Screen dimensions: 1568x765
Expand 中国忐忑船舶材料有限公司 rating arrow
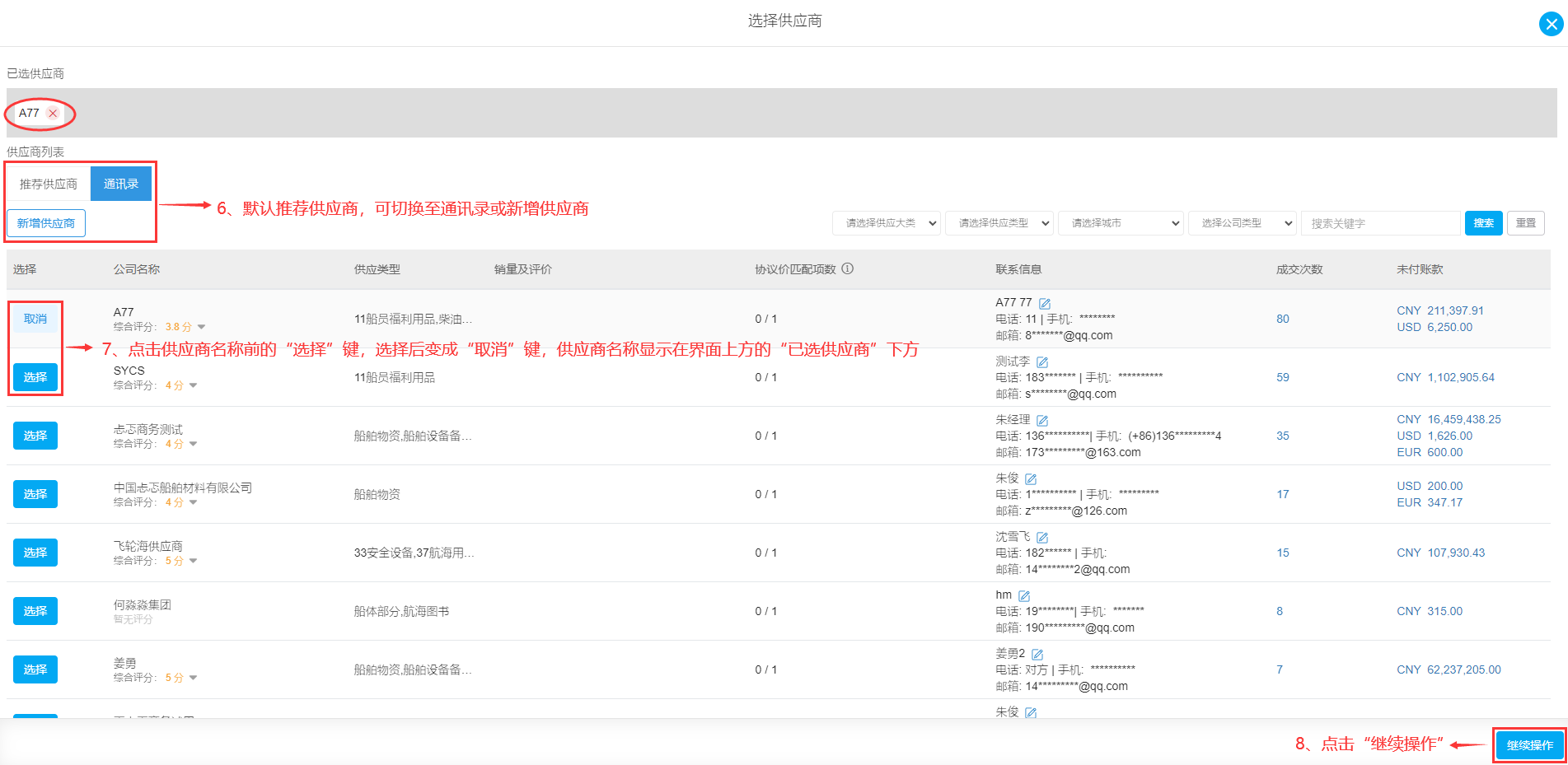point(194,502)
